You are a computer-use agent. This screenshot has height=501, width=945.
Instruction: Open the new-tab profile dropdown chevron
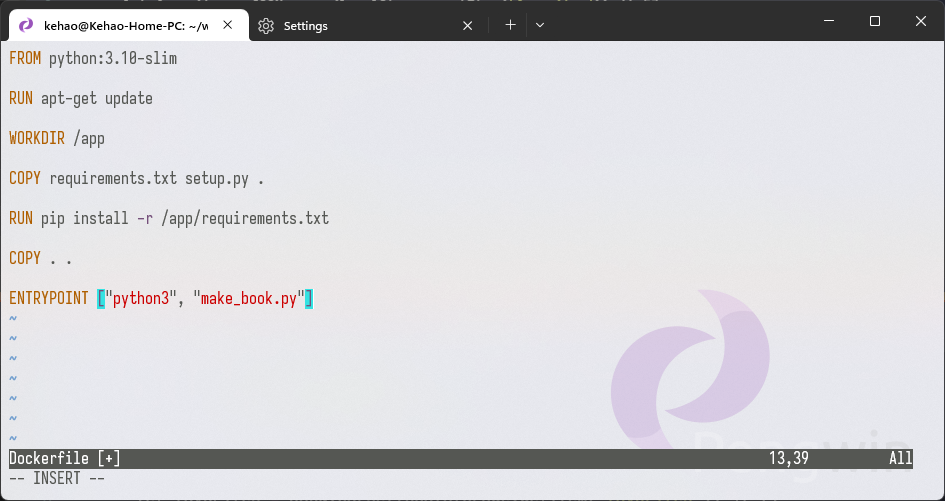[540, 25]
